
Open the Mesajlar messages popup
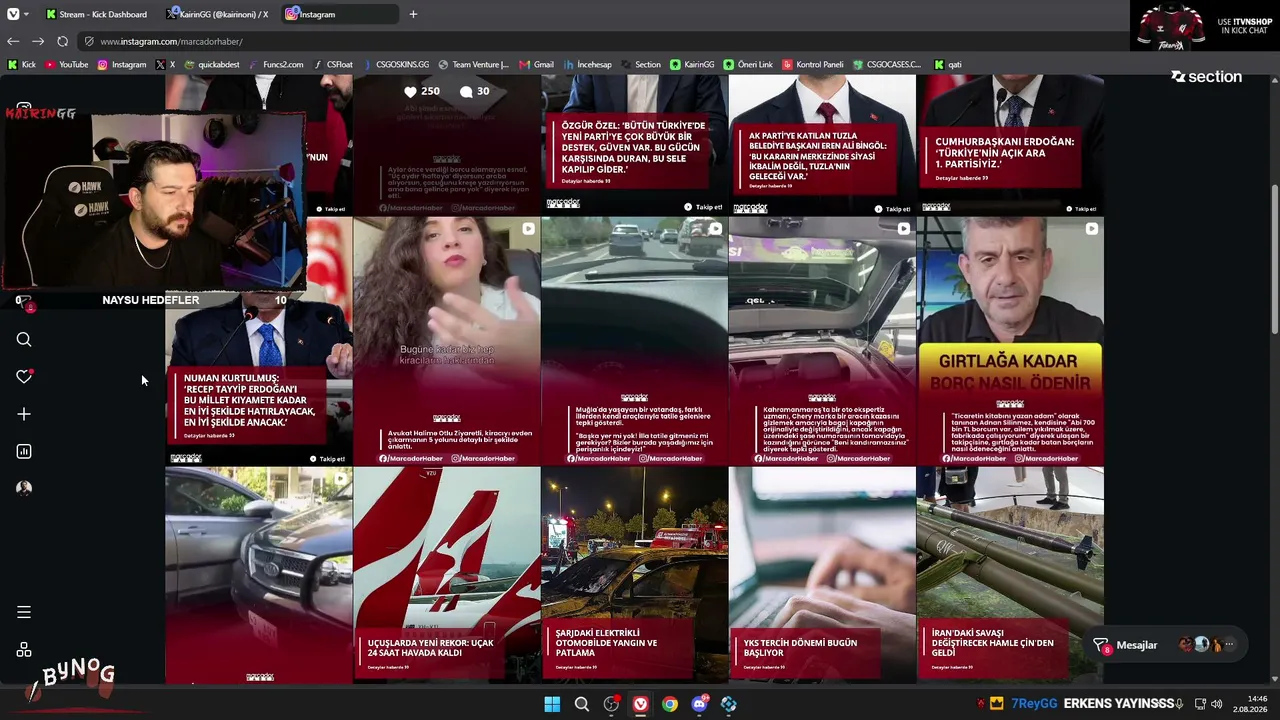[1164, 645]
